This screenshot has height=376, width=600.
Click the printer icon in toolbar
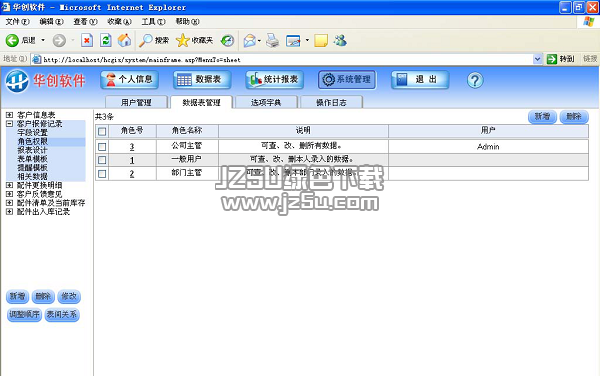tap(272, 40)
